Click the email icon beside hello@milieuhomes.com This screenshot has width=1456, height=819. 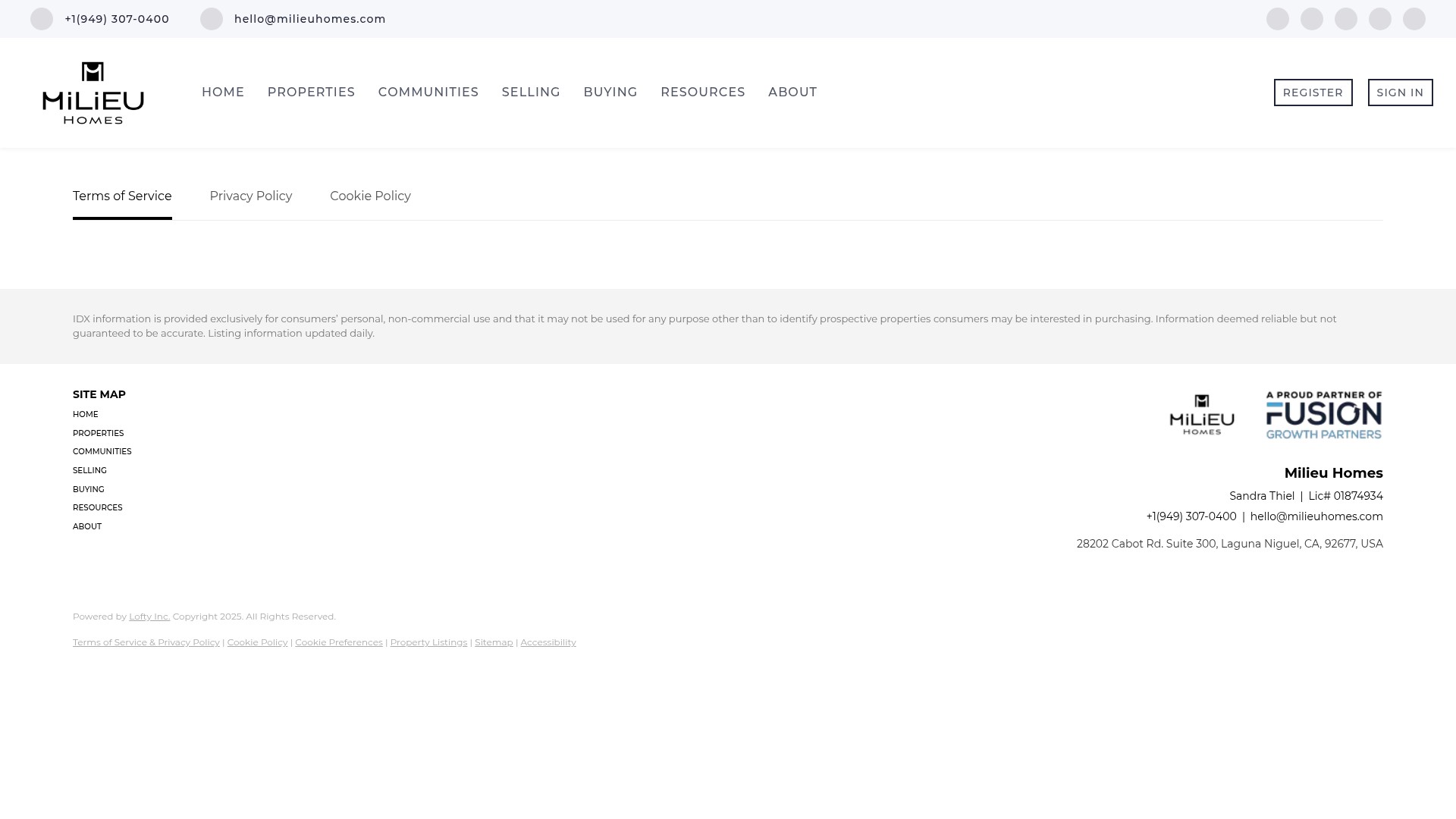(212, 19)
